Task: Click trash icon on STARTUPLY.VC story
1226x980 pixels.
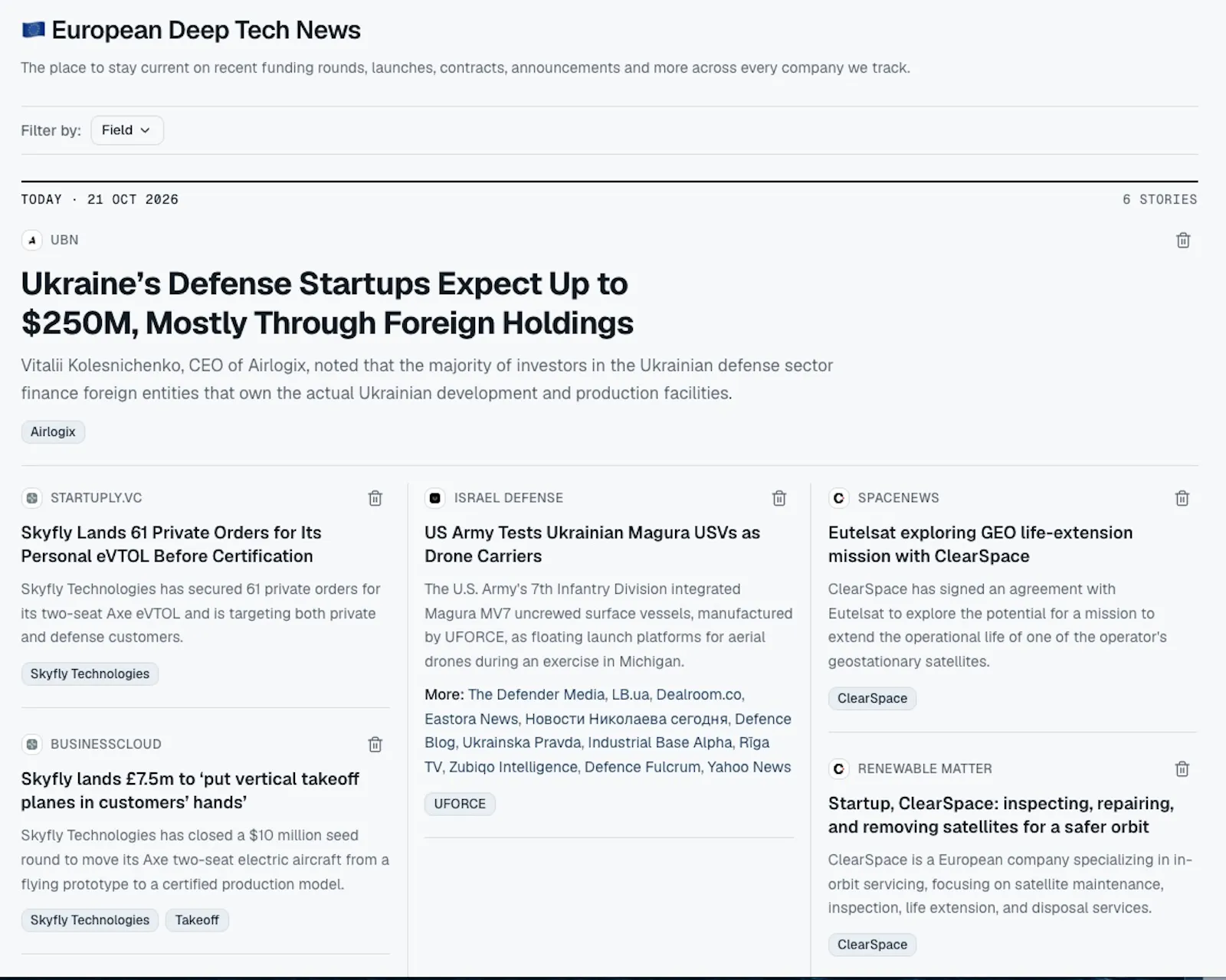Action: tap(375, 498)
